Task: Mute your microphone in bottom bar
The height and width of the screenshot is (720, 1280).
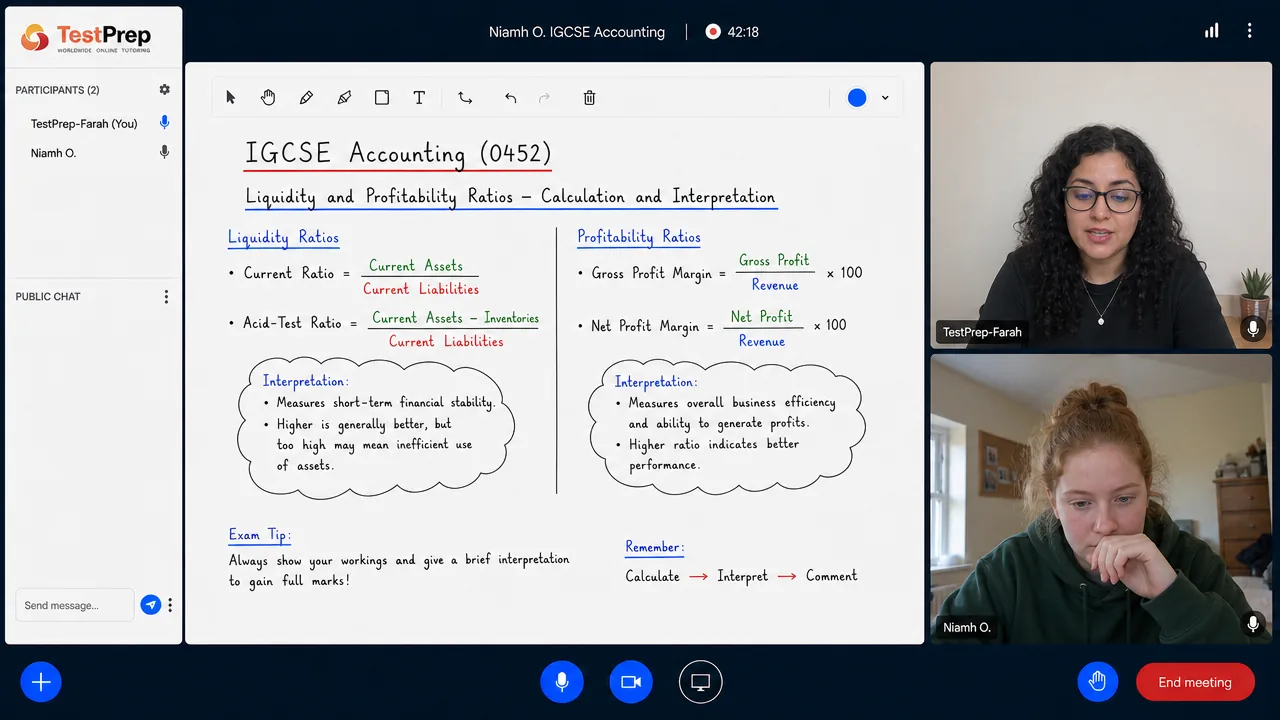Action: coord(562,682)
